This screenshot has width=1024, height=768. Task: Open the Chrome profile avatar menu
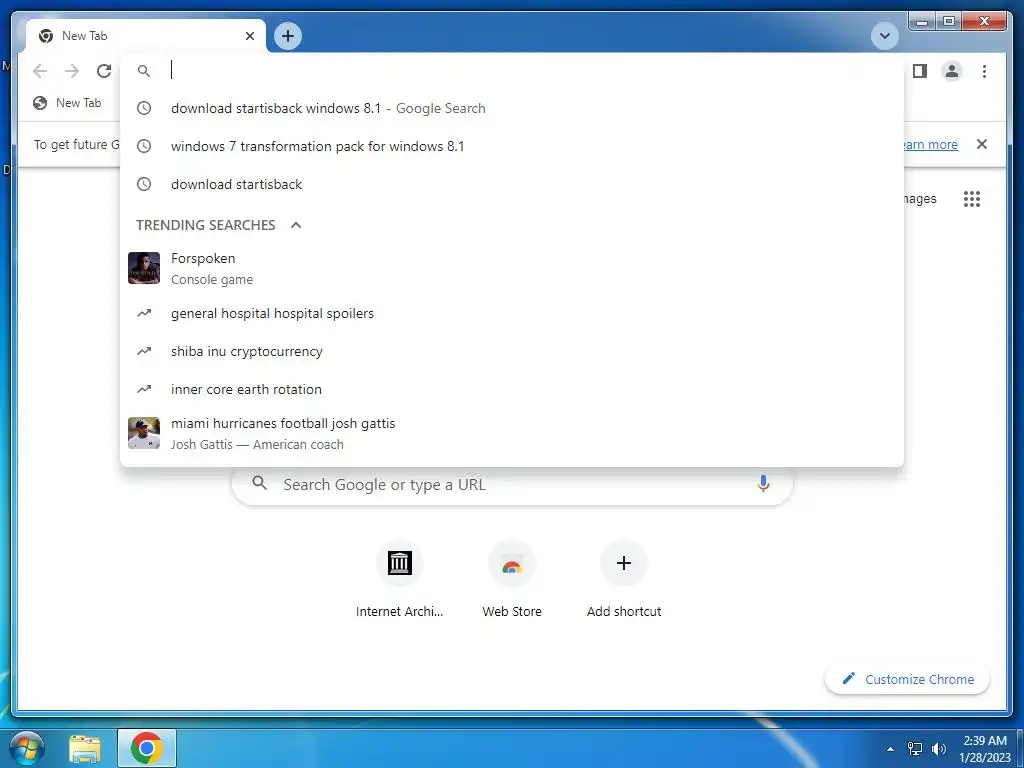952,71
